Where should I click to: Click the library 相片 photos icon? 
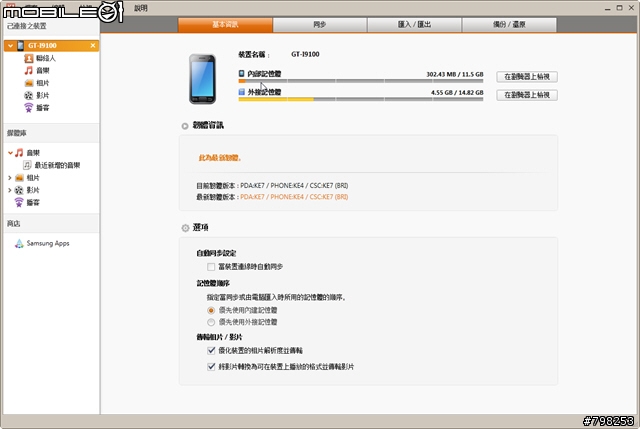[19, 178]
